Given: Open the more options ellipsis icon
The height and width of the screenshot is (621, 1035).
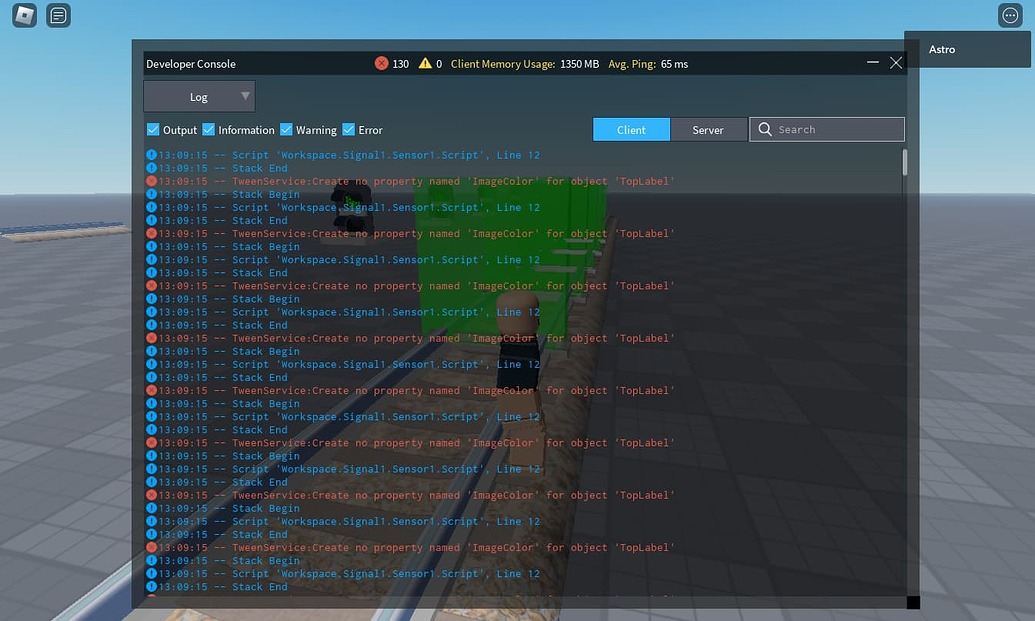Looking at the screenshot, I should (1010, 15).
